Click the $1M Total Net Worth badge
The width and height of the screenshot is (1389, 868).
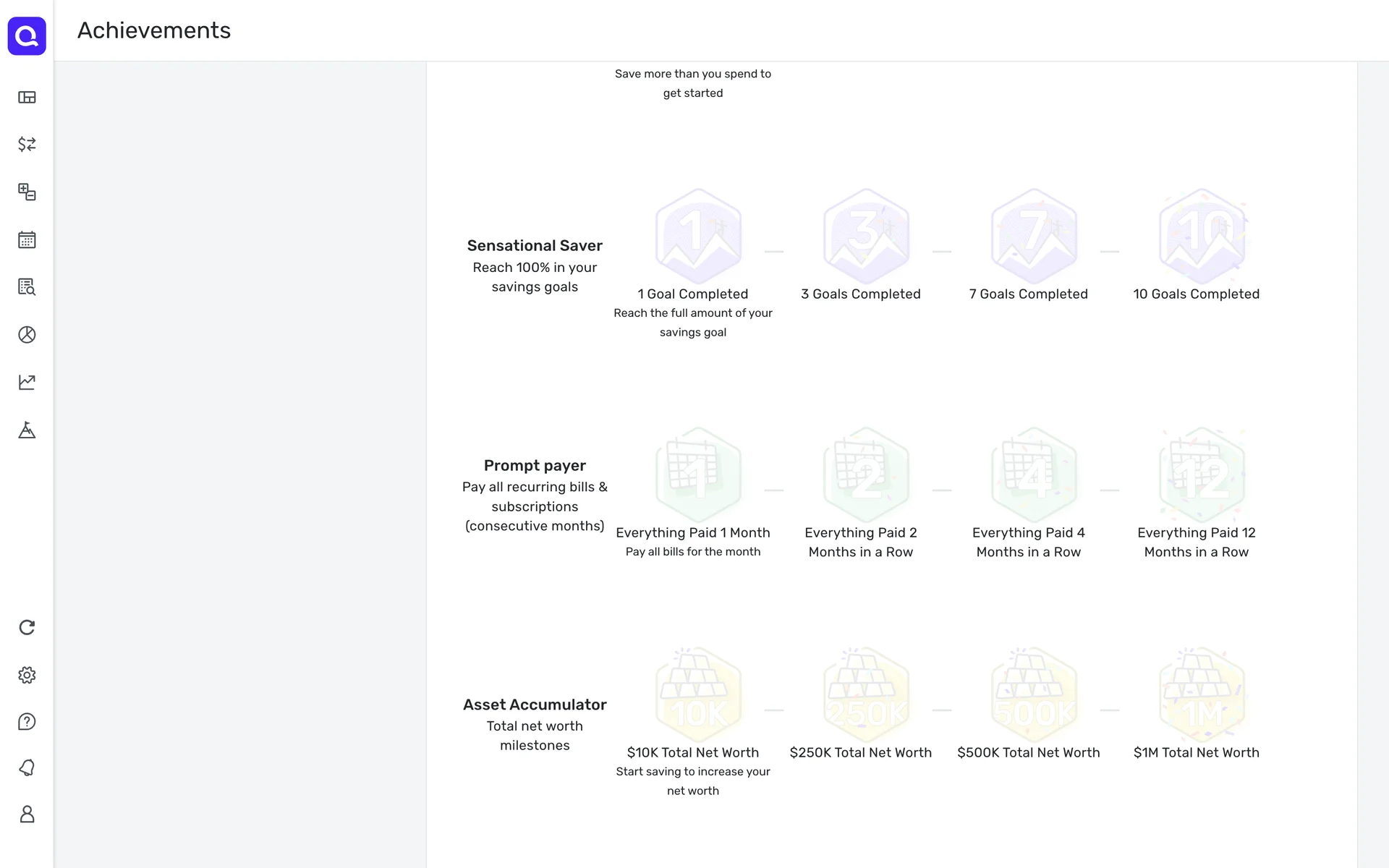pos(1202,694)
